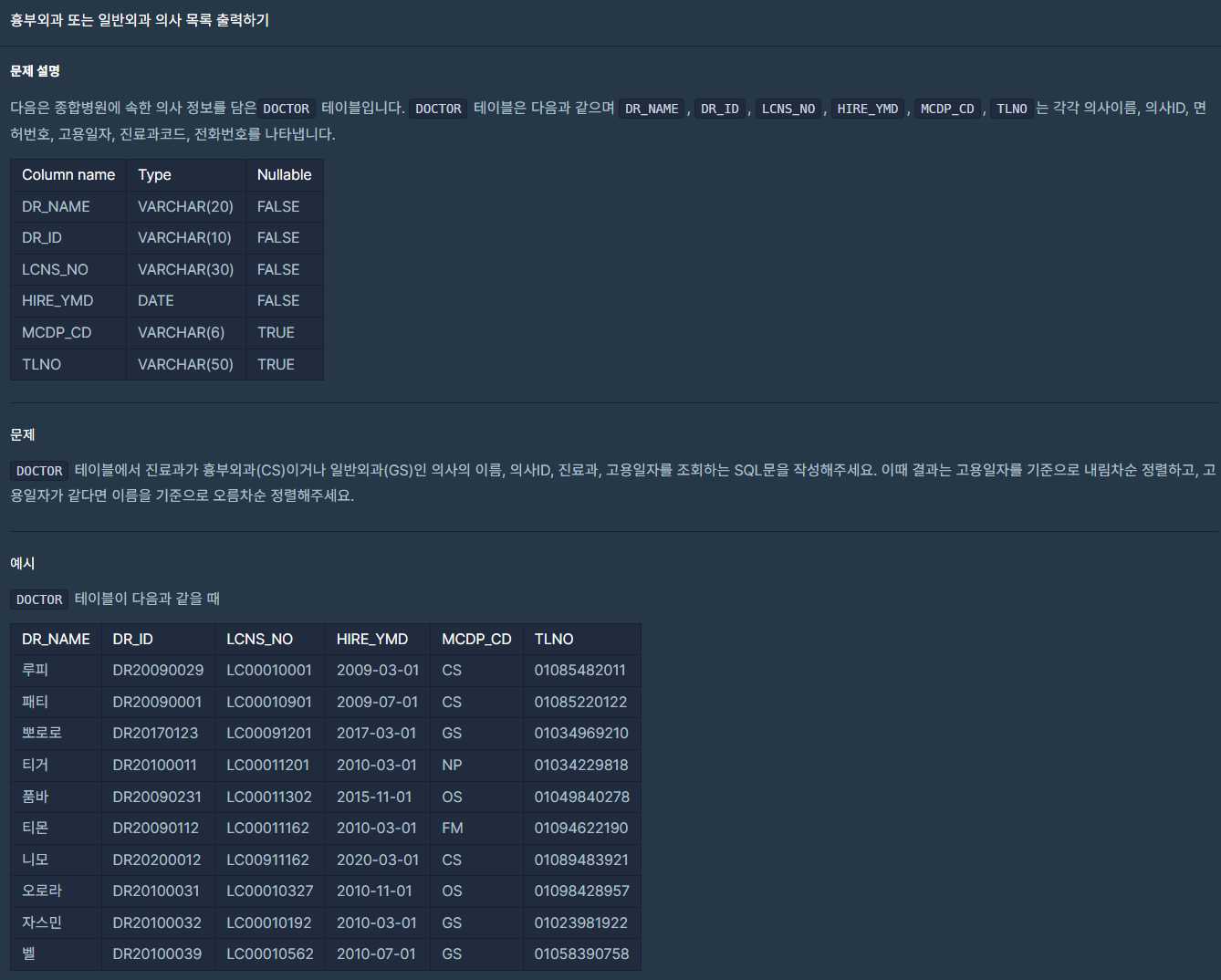Click the "Column name" schema table header
Image resolution: width=1221 pixels, height=980 pixels.
68,174
